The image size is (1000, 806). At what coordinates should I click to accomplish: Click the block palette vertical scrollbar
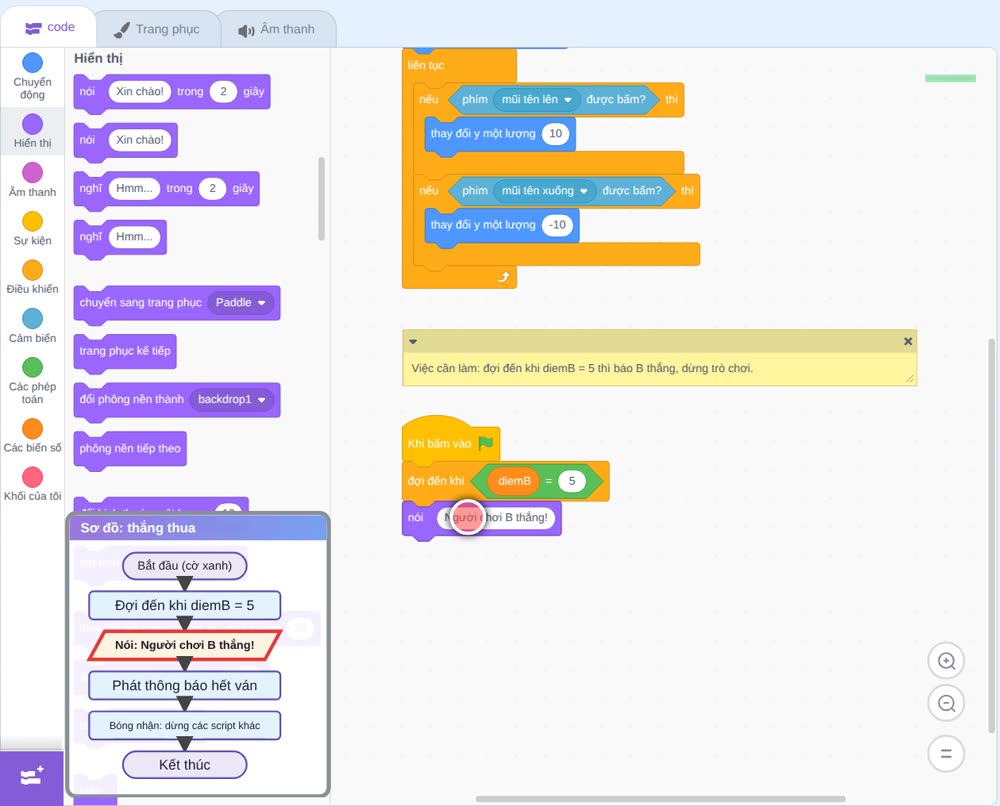321,198
